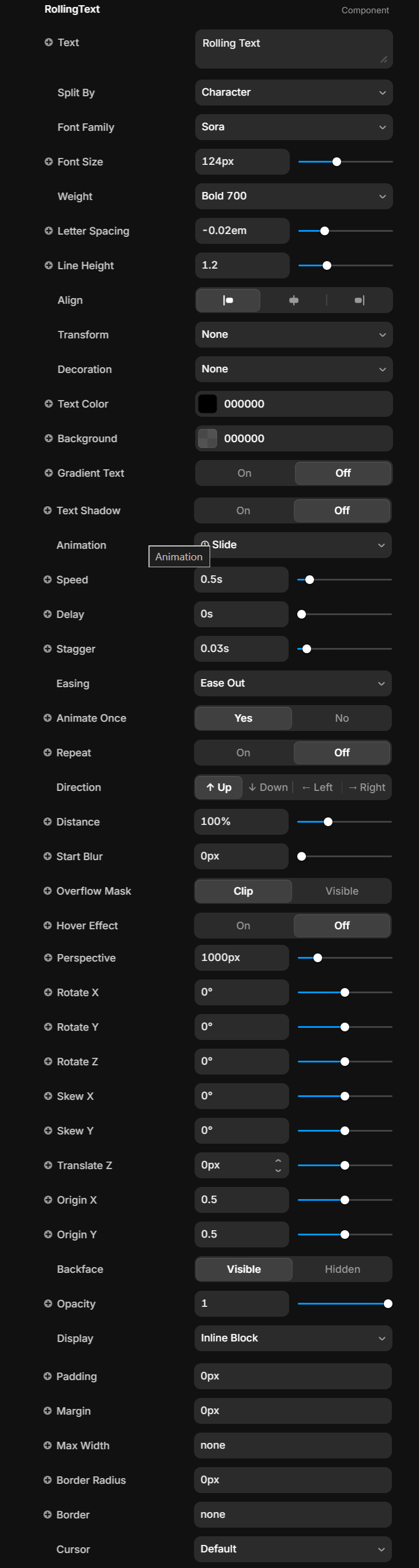Open the Easing Ease Out dropdown
This screenshot has width=419, height=1568.
293,684
